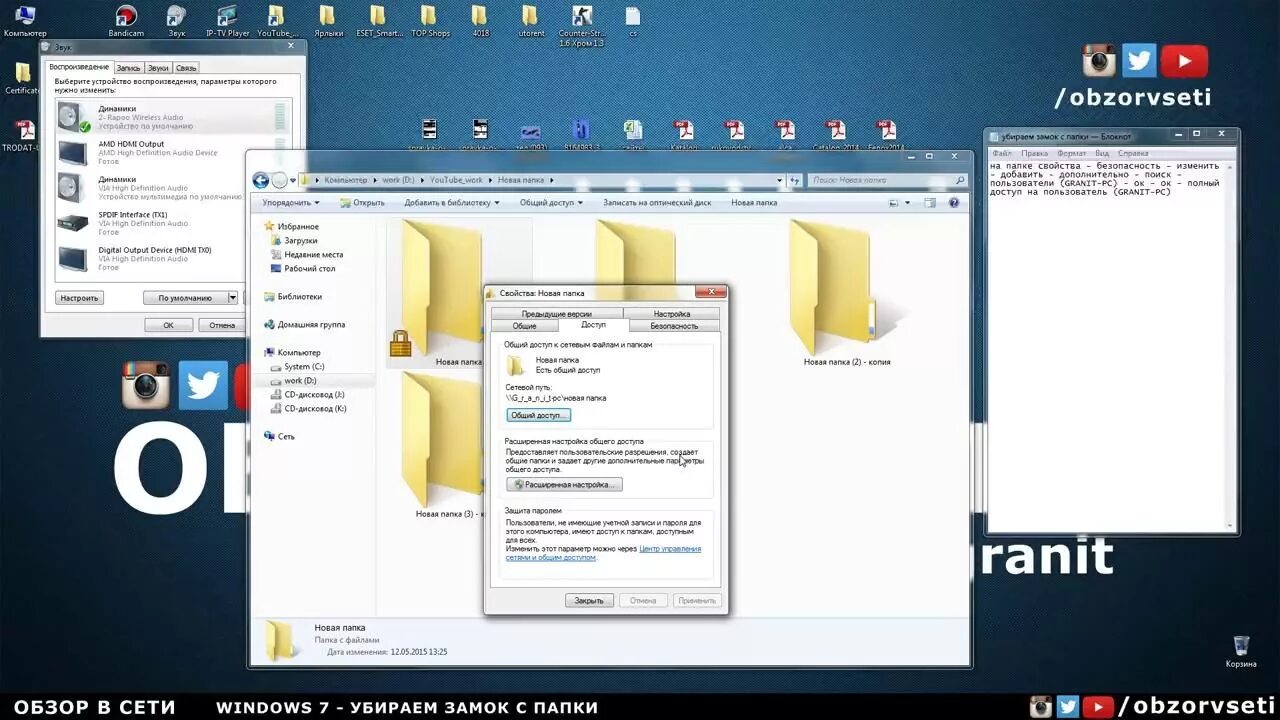
Task: Select the Компьютер desktop icon
Action: 25,20
